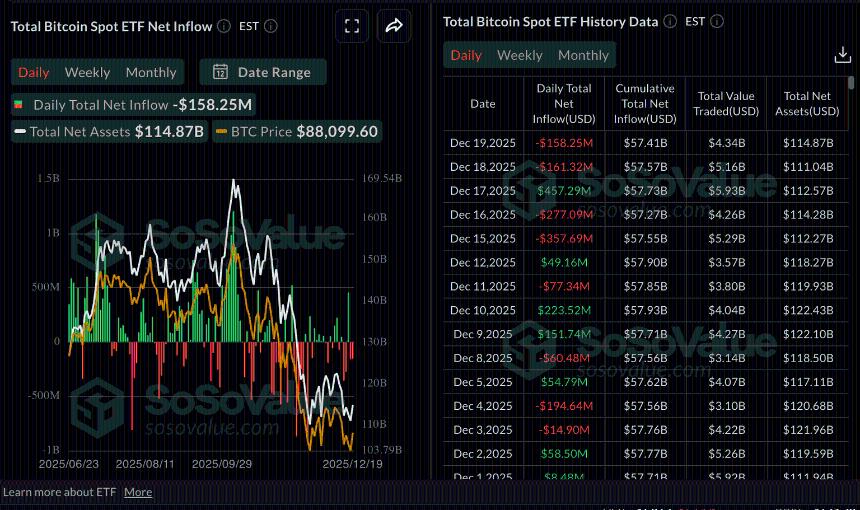The image size is (860, 510).
Task: Switch chart to Monthly view
Action: [x=151, y=72]
